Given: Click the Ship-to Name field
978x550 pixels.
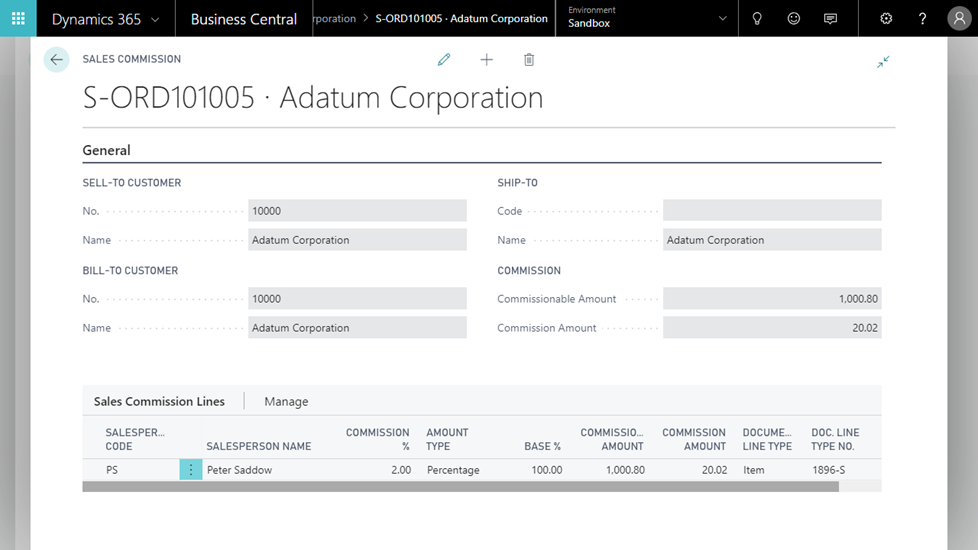Looking at the screenshot, I should click(772, 240).
